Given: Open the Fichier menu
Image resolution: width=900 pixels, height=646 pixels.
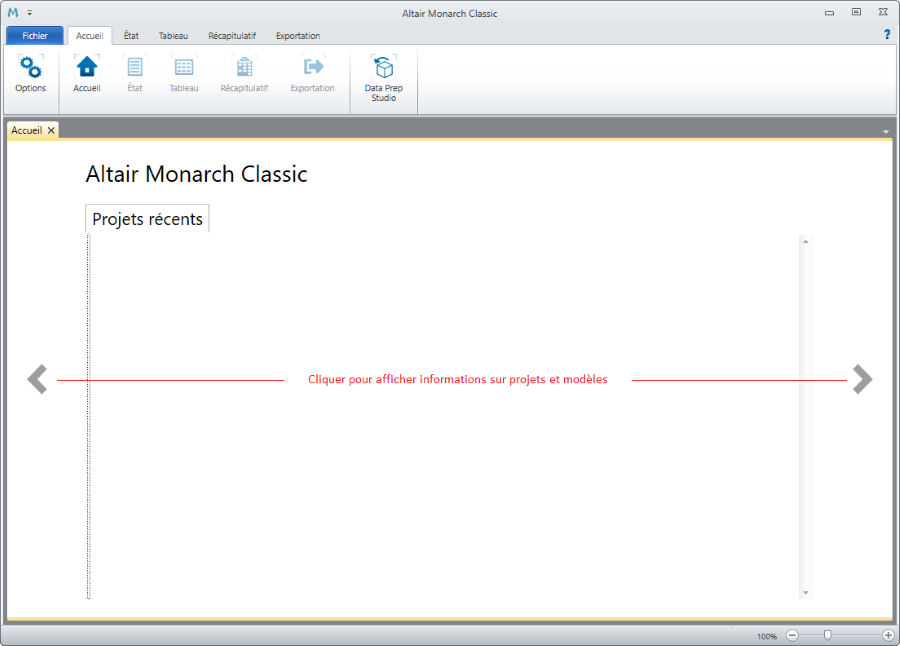Looking at the screenshot, I should point(35,36).
